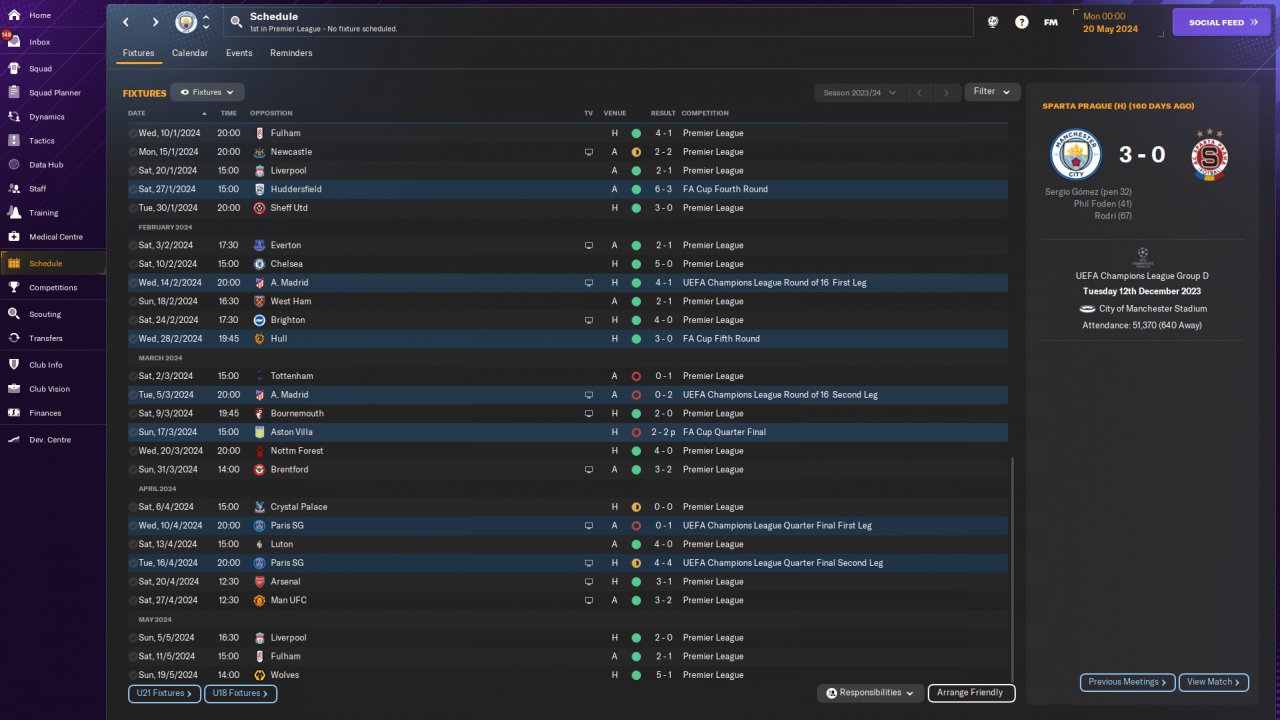Toggle the reminder circle for the Wolves 19/5/2024 fixture
Image resolution: width=1280 pixels, height=720 pixels.
tap(133, 675)
